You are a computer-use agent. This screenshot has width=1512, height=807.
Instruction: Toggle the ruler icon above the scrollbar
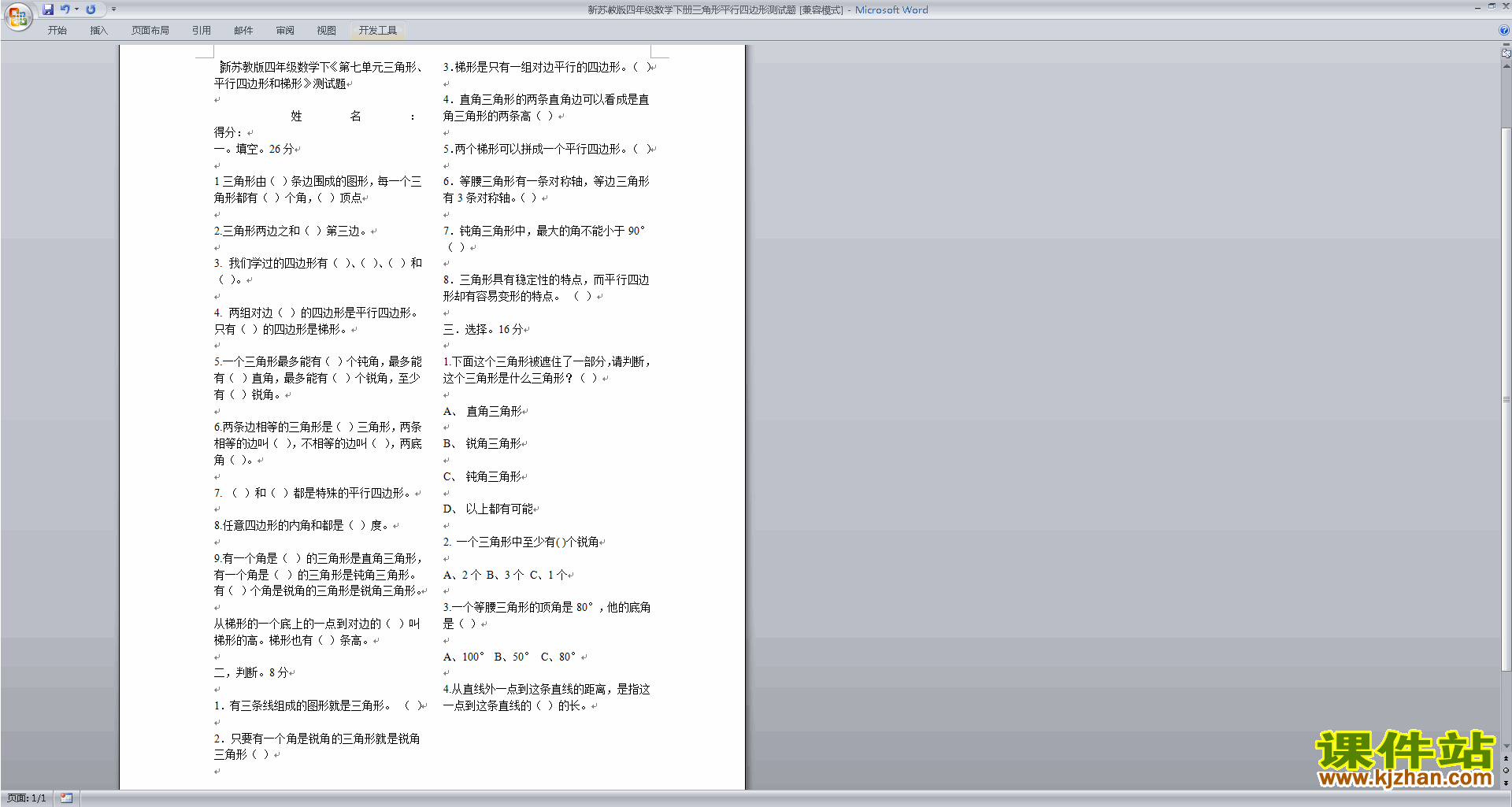(x=1506, y=52)
